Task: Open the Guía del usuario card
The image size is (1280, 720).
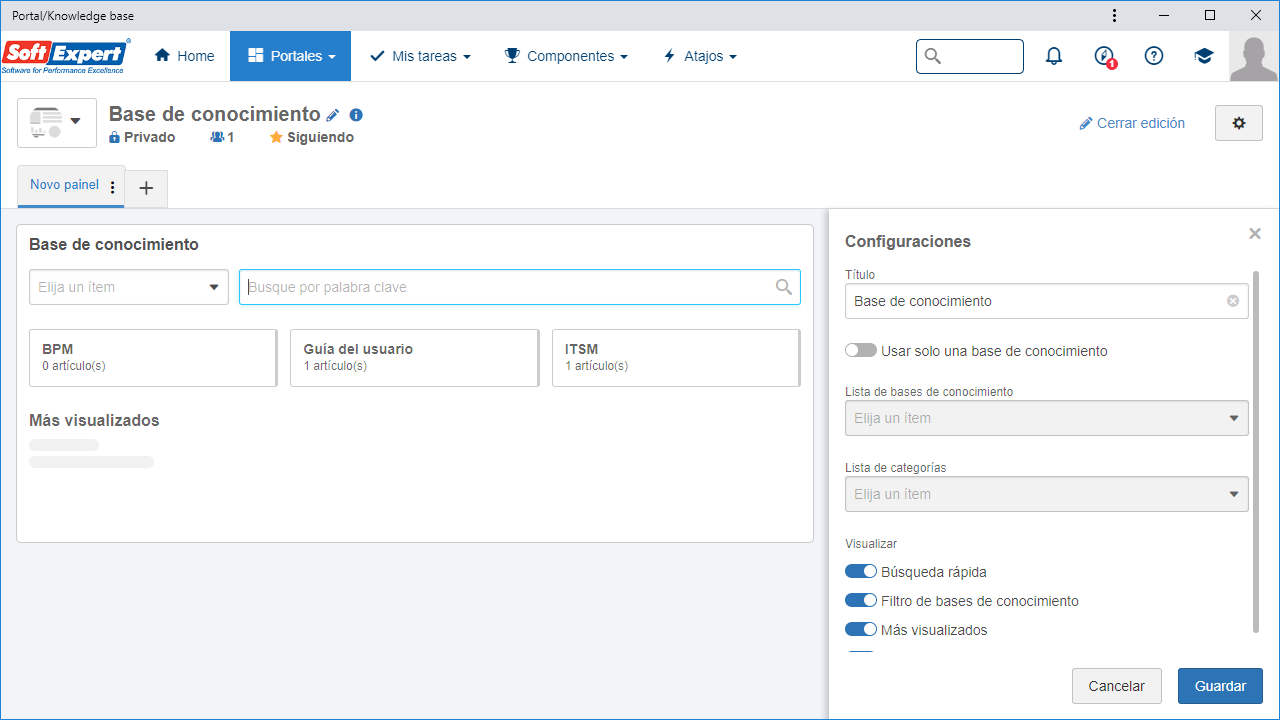Action: (414, 357)
